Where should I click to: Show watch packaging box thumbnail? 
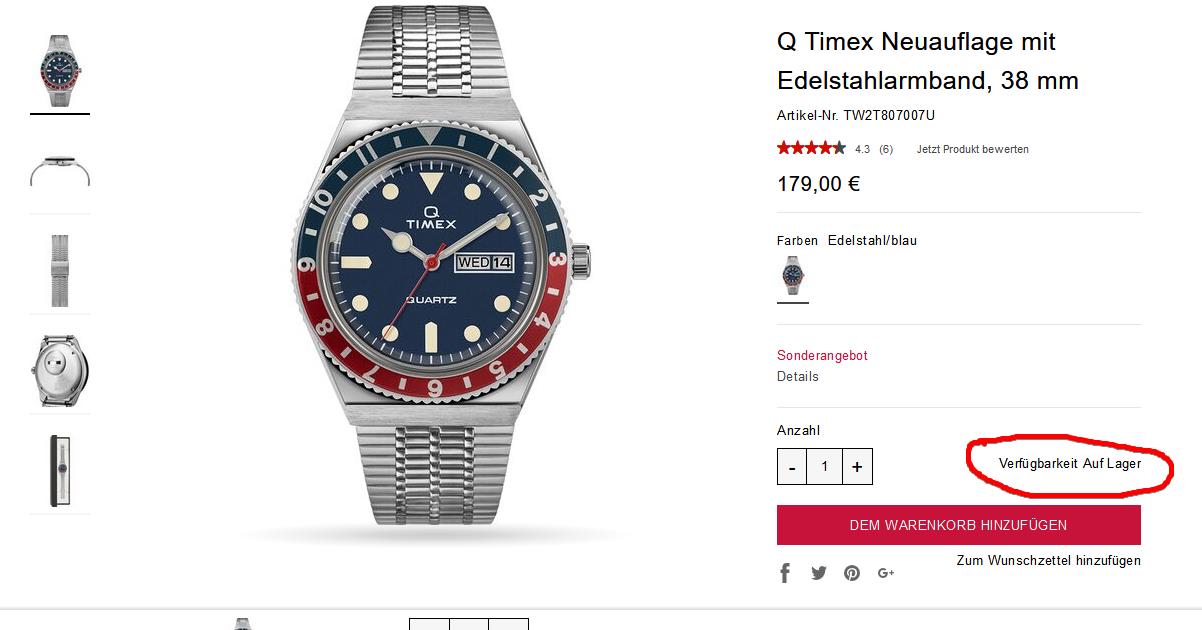pos(60,471)
